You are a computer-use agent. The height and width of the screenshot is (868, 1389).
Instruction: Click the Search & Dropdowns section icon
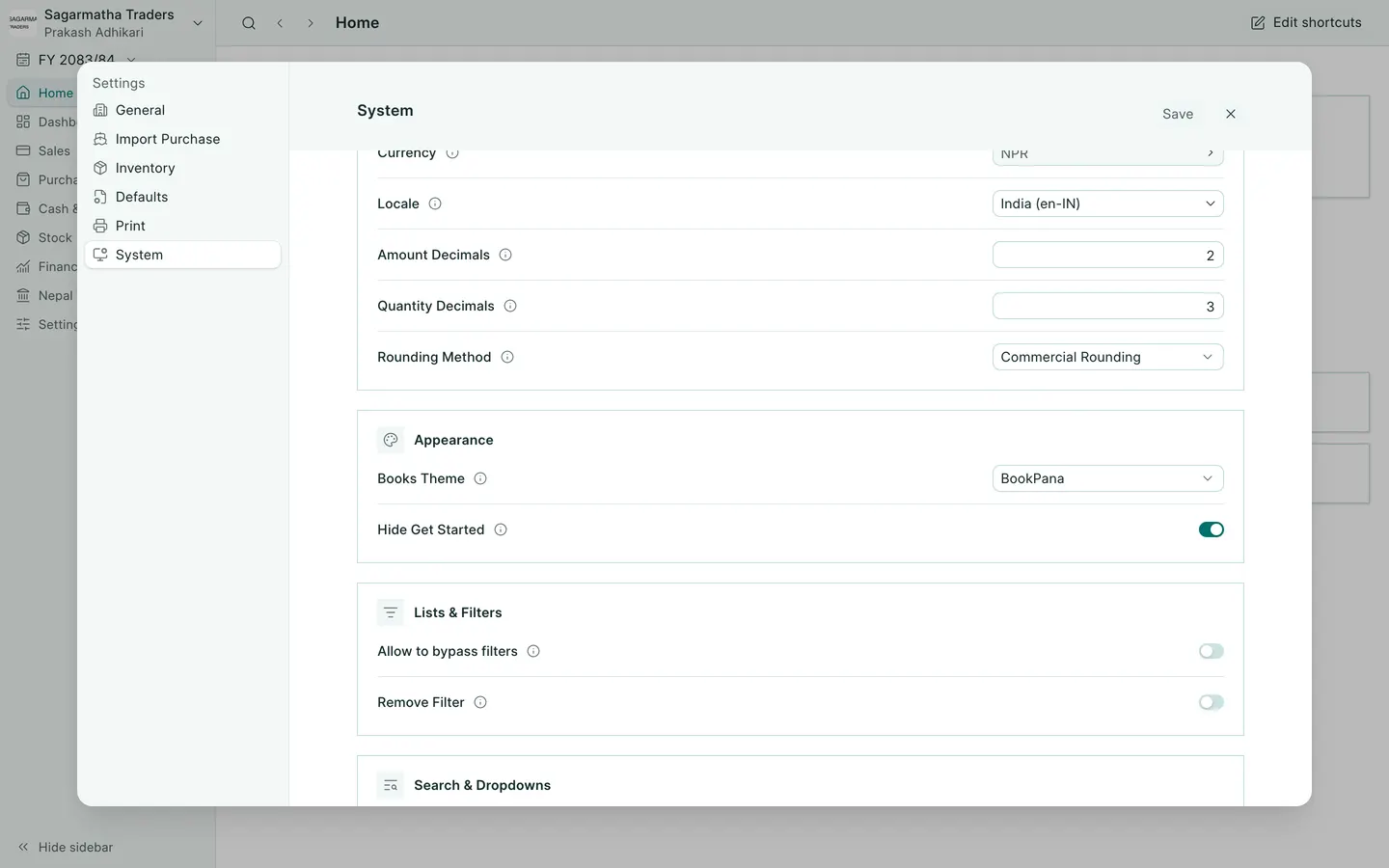[x=391, y=785]
